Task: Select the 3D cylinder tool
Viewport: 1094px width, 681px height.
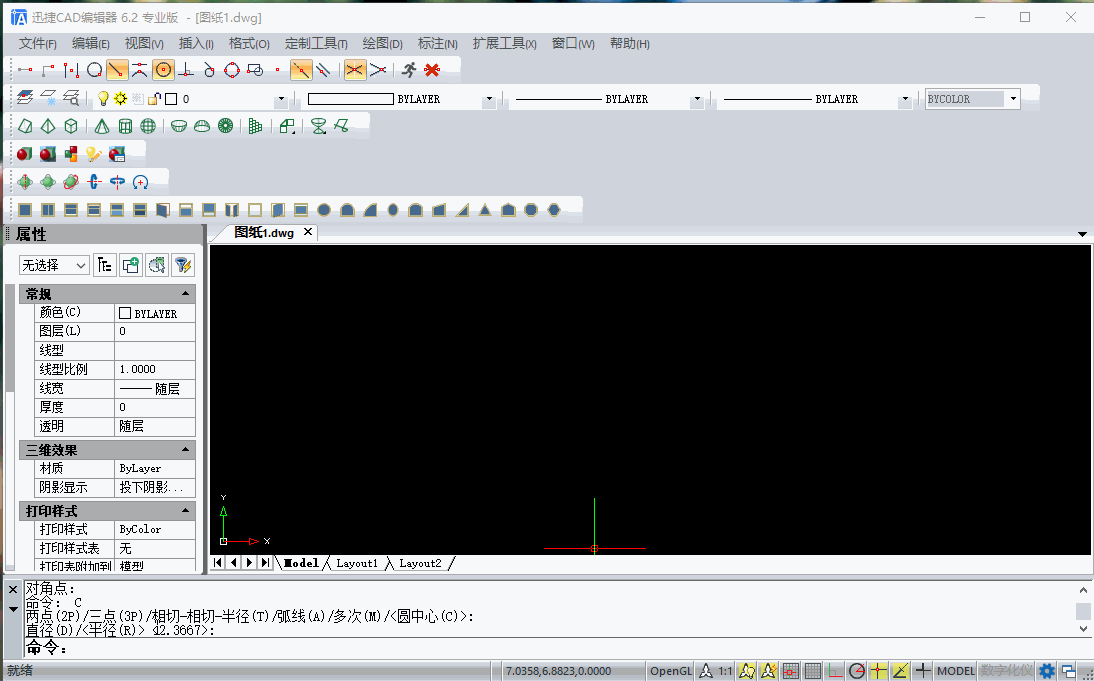Action: coord(125,126)
